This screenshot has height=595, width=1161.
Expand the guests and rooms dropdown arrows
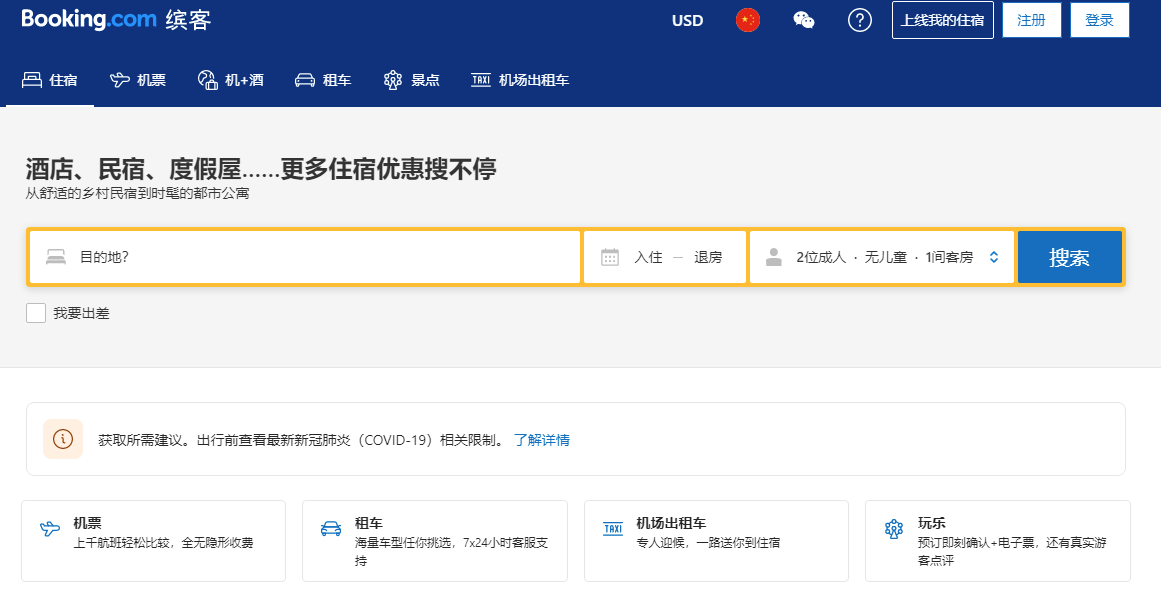pyautogui.click(x=994, y=257)
